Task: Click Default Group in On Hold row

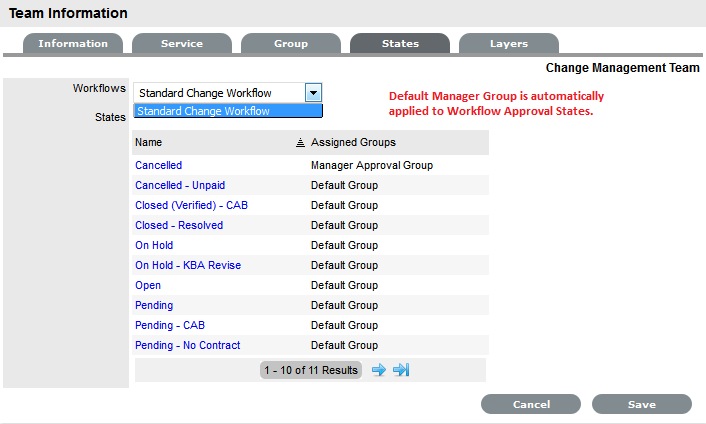Action: point(344,245)
